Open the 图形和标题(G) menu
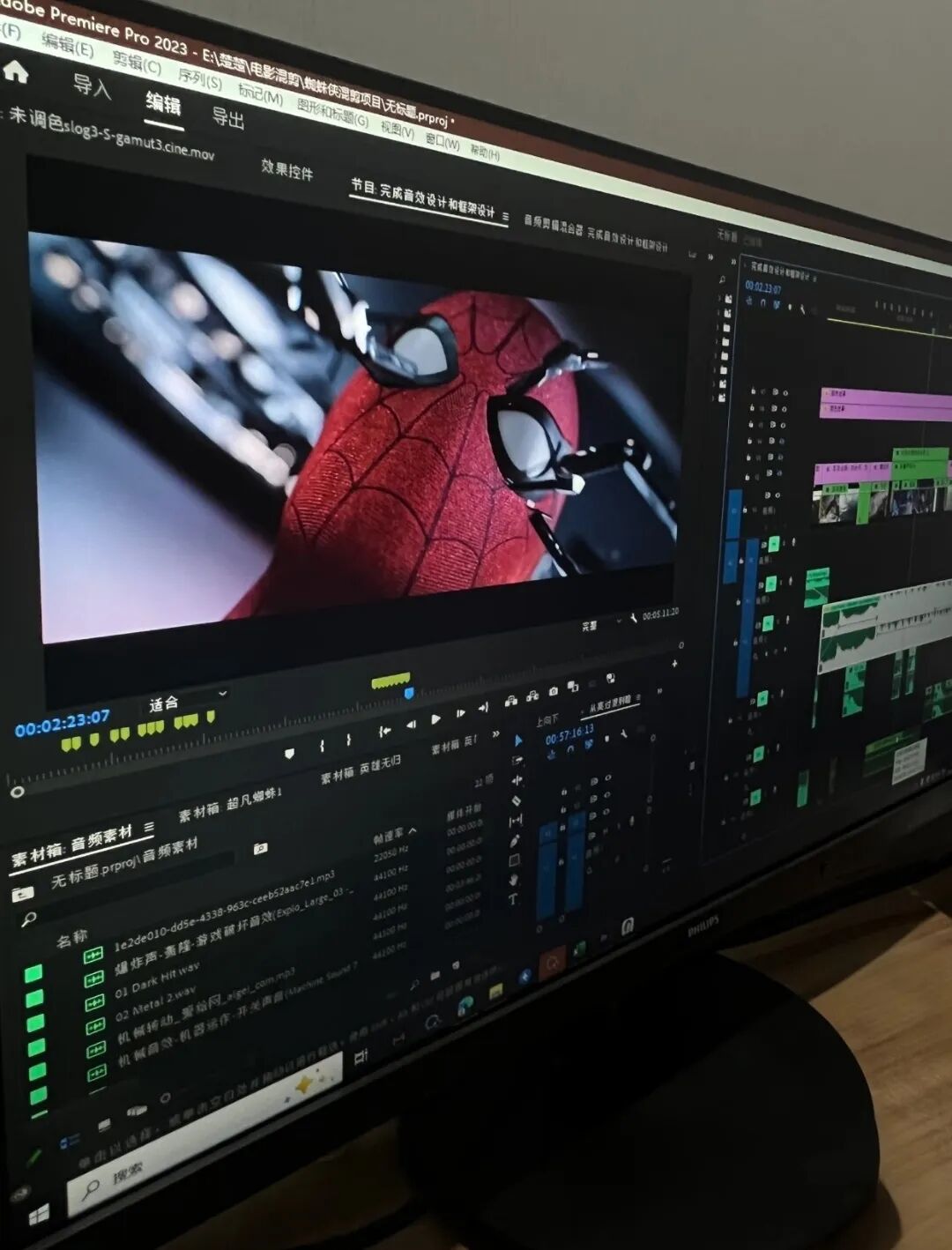This screenshot has height=1250, width=952. click(332, 112)
